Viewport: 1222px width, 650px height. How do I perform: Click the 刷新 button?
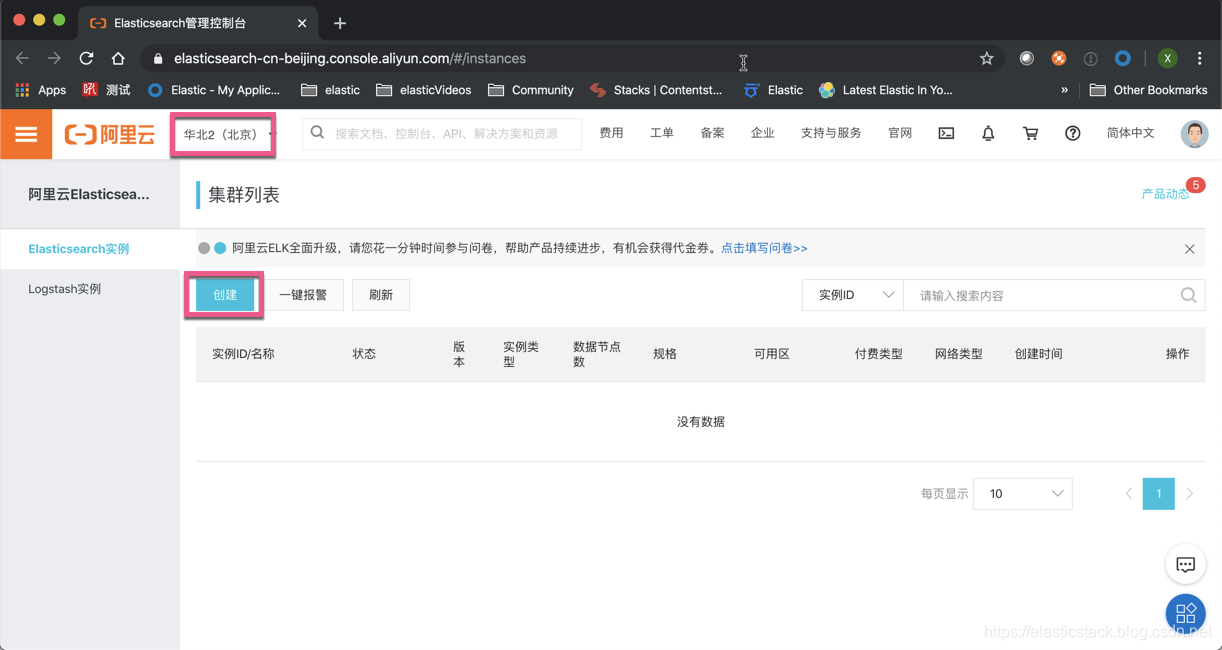(381, 295)
